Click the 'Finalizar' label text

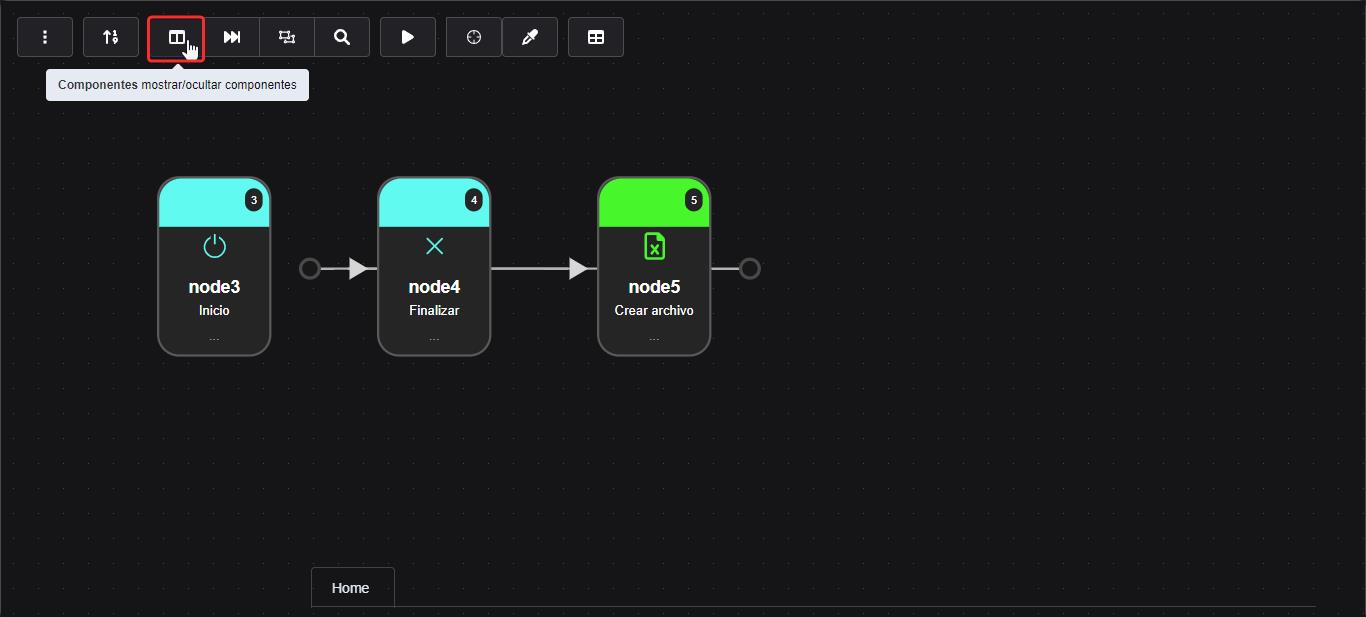point(434,310)
